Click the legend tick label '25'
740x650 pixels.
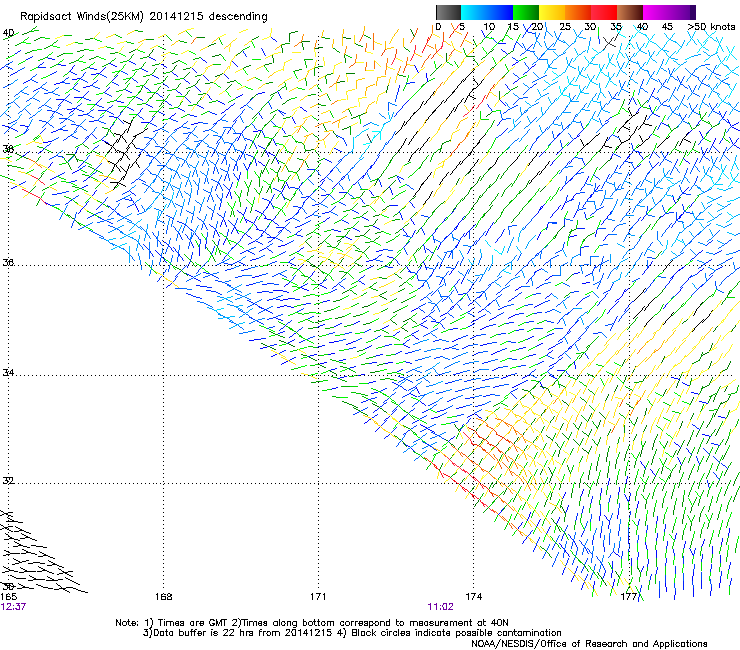[x=565, y=26]
